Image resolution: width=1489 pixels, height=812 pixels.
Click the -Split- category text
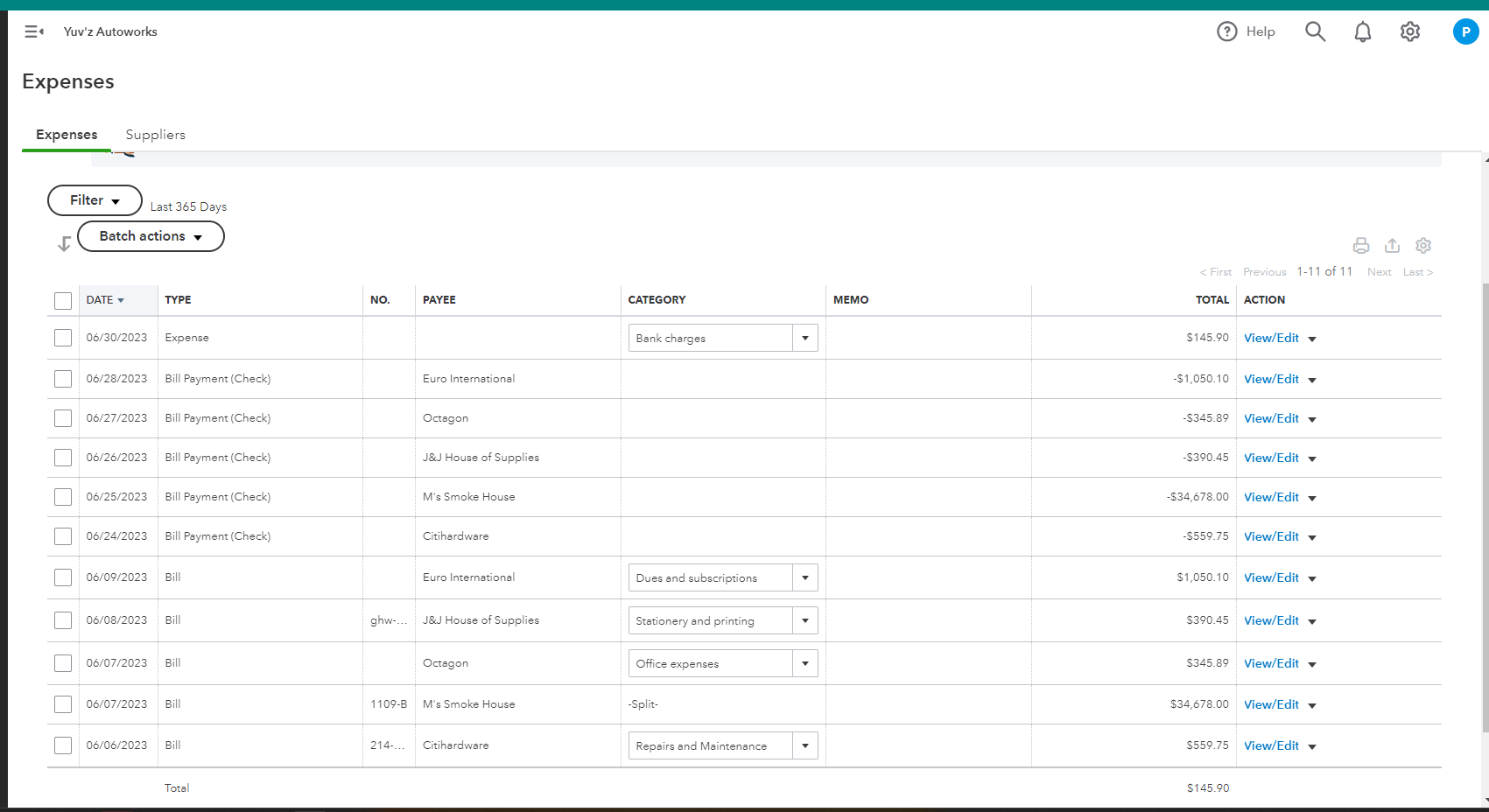click(x=643, y=704)
